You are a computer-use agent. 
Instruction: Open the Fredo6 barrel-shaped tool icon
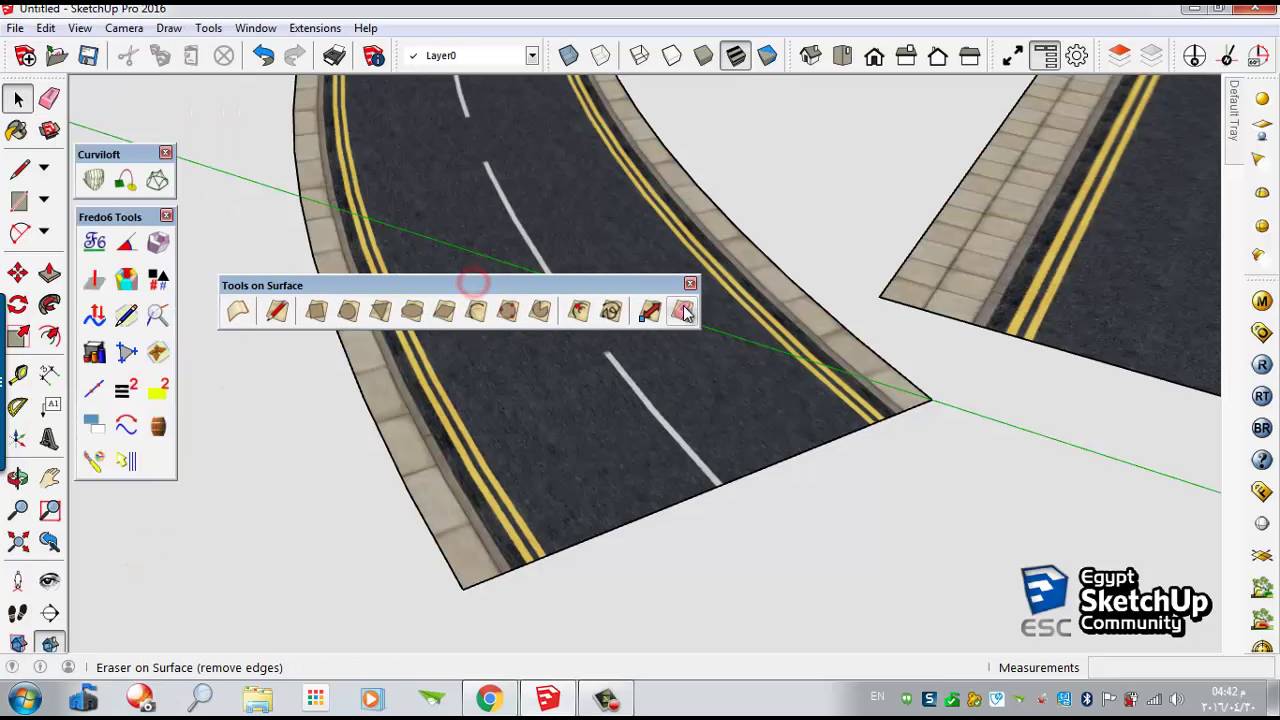[x=158, y=426]
